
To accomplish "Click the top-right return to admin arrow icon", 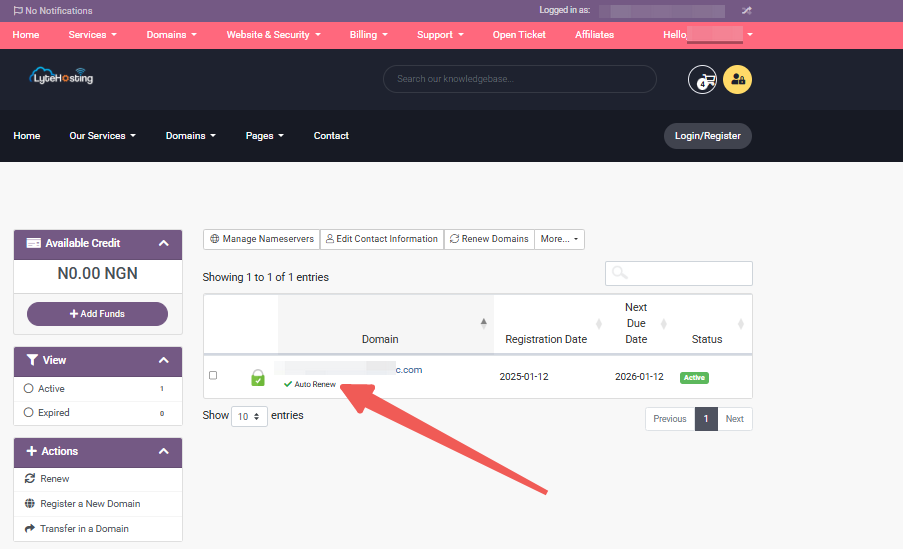I will pos(746,10).
